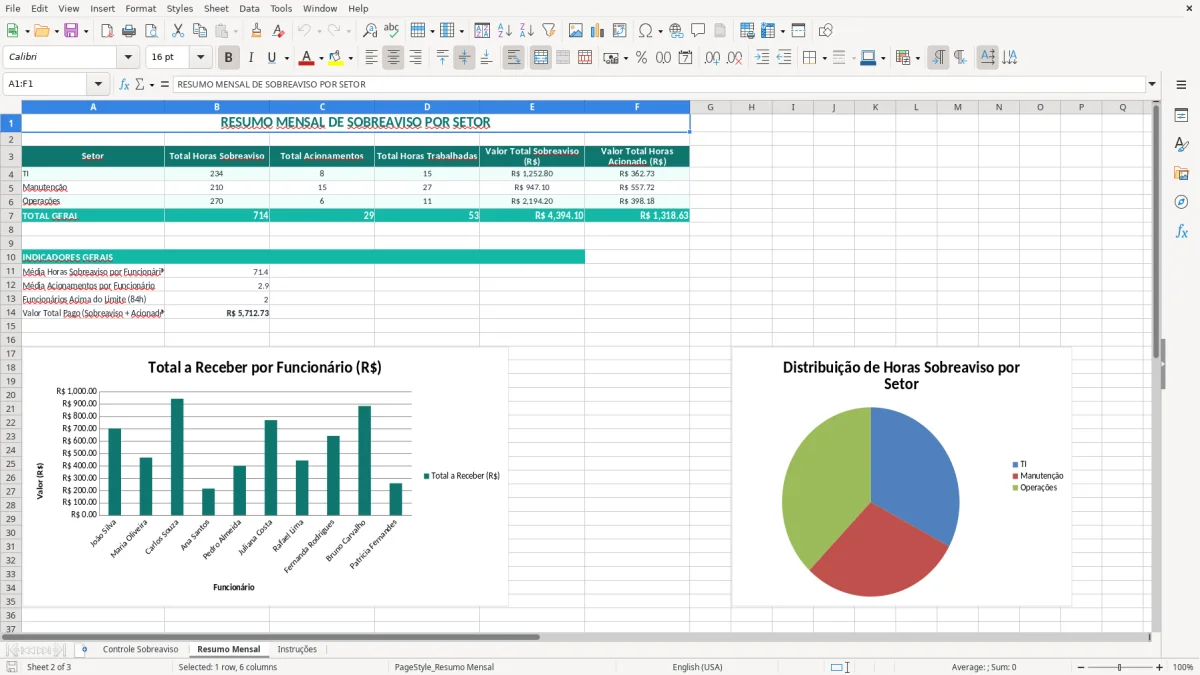Open the Paste options dropdown arrow
1200x675 pixels.
(x=235, y=31)
